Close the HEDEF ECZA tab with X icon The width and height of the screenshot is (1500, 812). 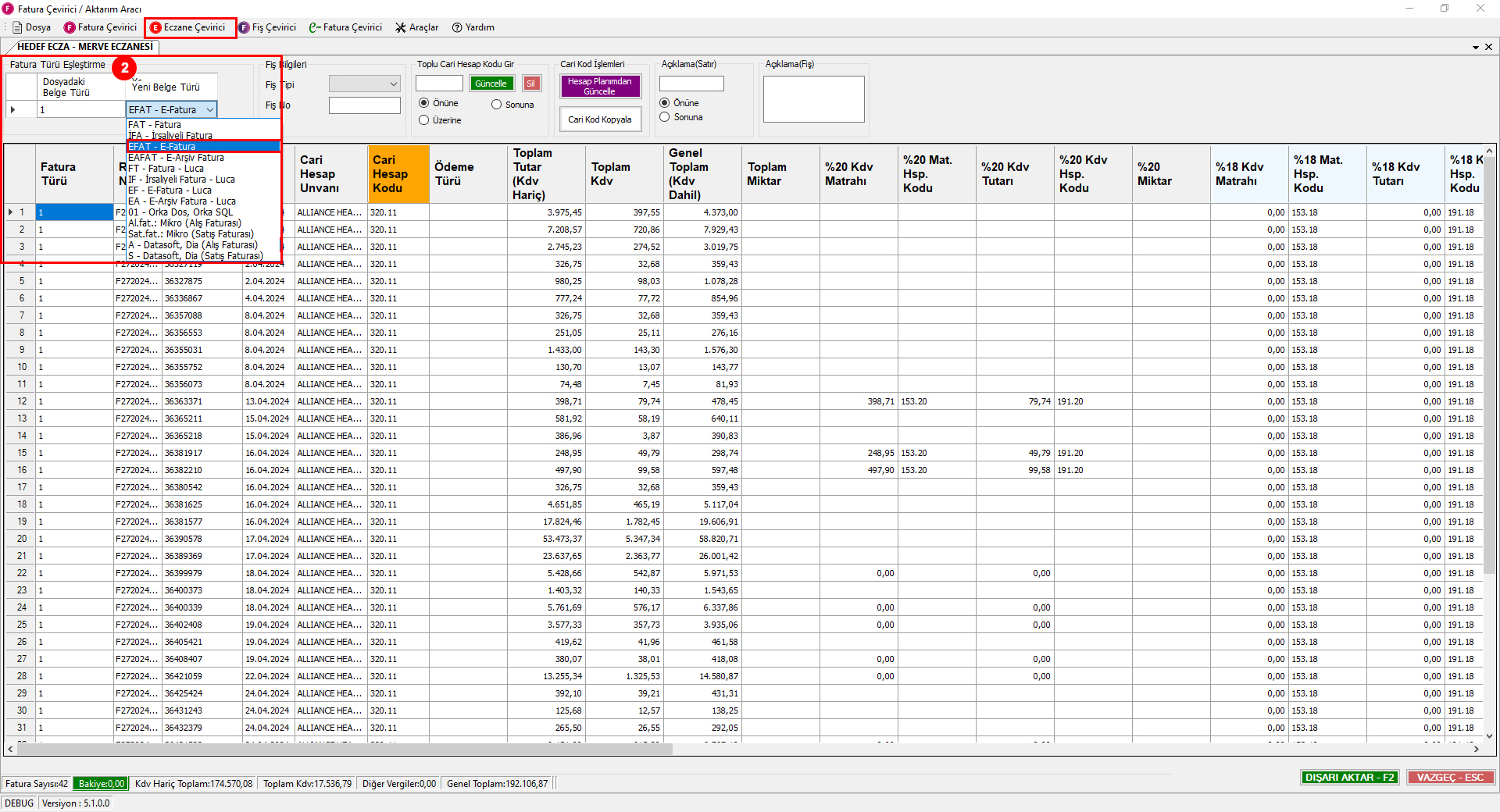[1488, 47]
